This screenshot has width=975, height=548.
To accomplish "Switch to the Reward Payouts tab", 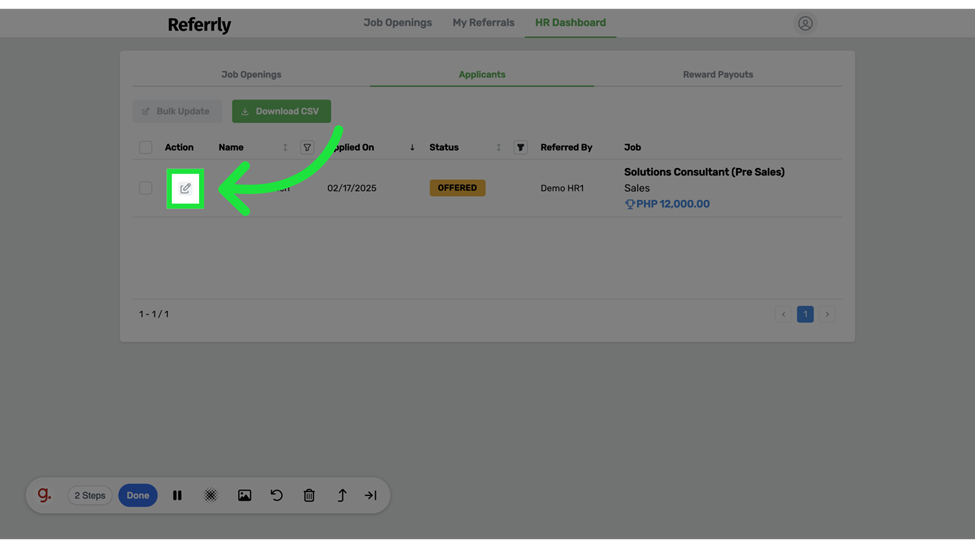I will (717, 74).
